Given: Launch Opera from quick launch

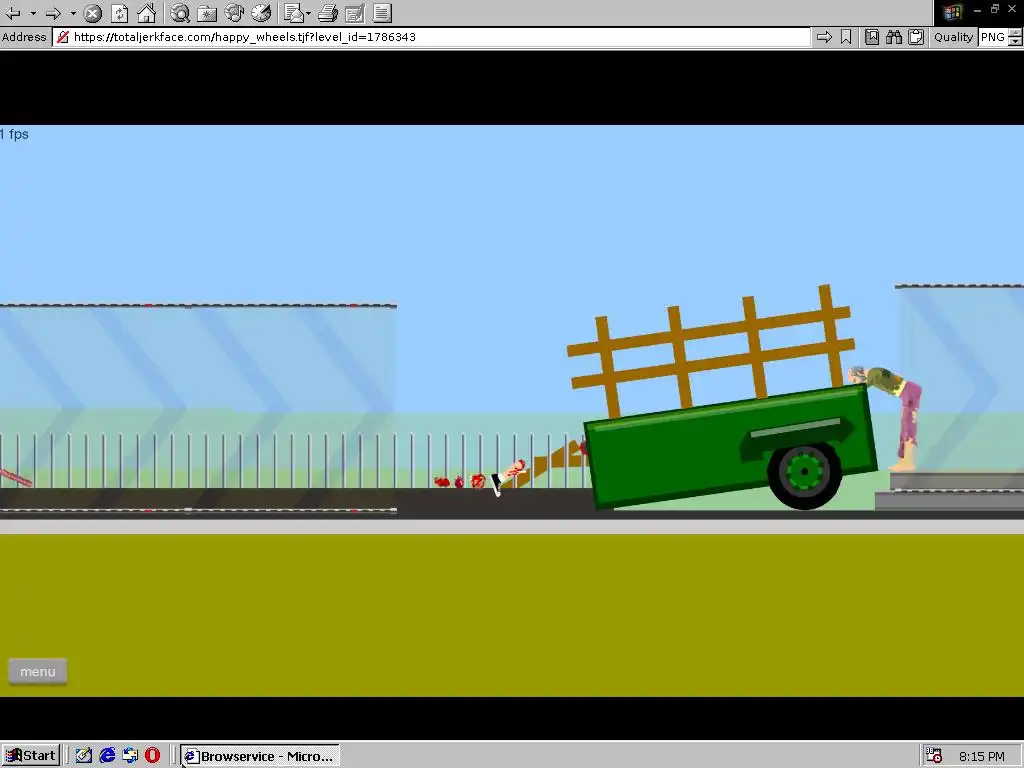Looking at the screenshot, I should coord(153,756).
